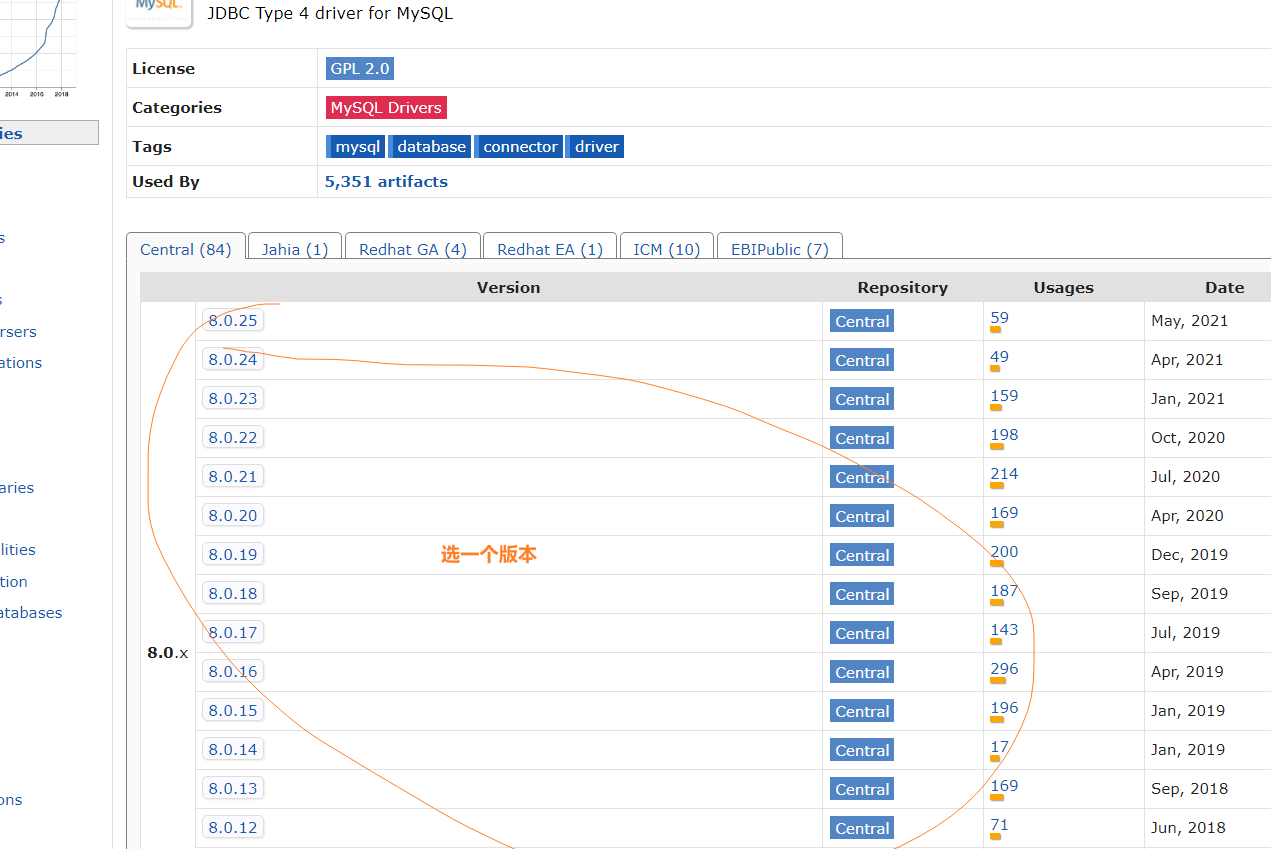
Task: Click Central repository for 8.0.24
Action: click(862, 360)
